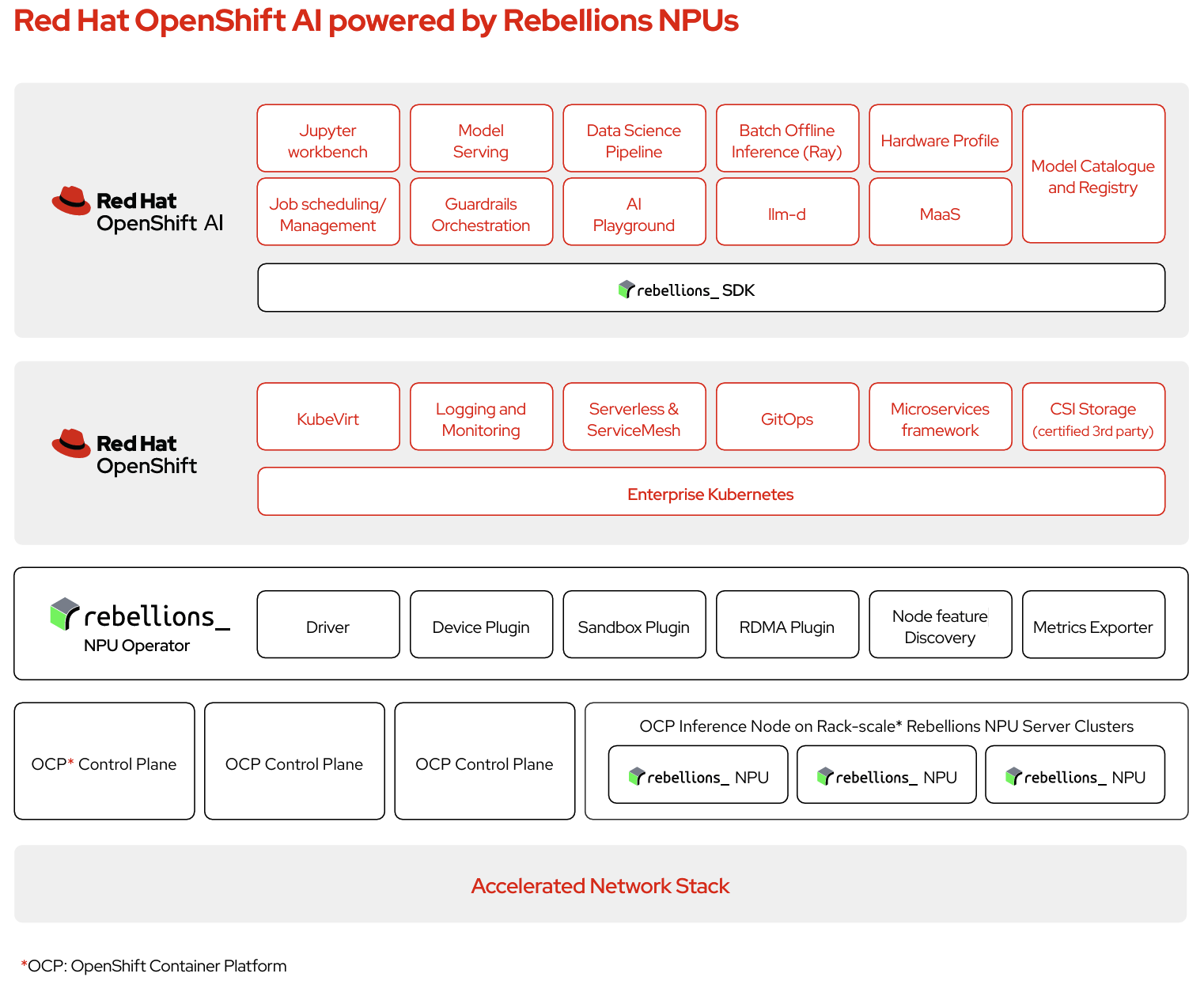Select the Jupyter workbench box
Image resolution: width=1204 pixels, height=981 pixels.
coord(328,138)
